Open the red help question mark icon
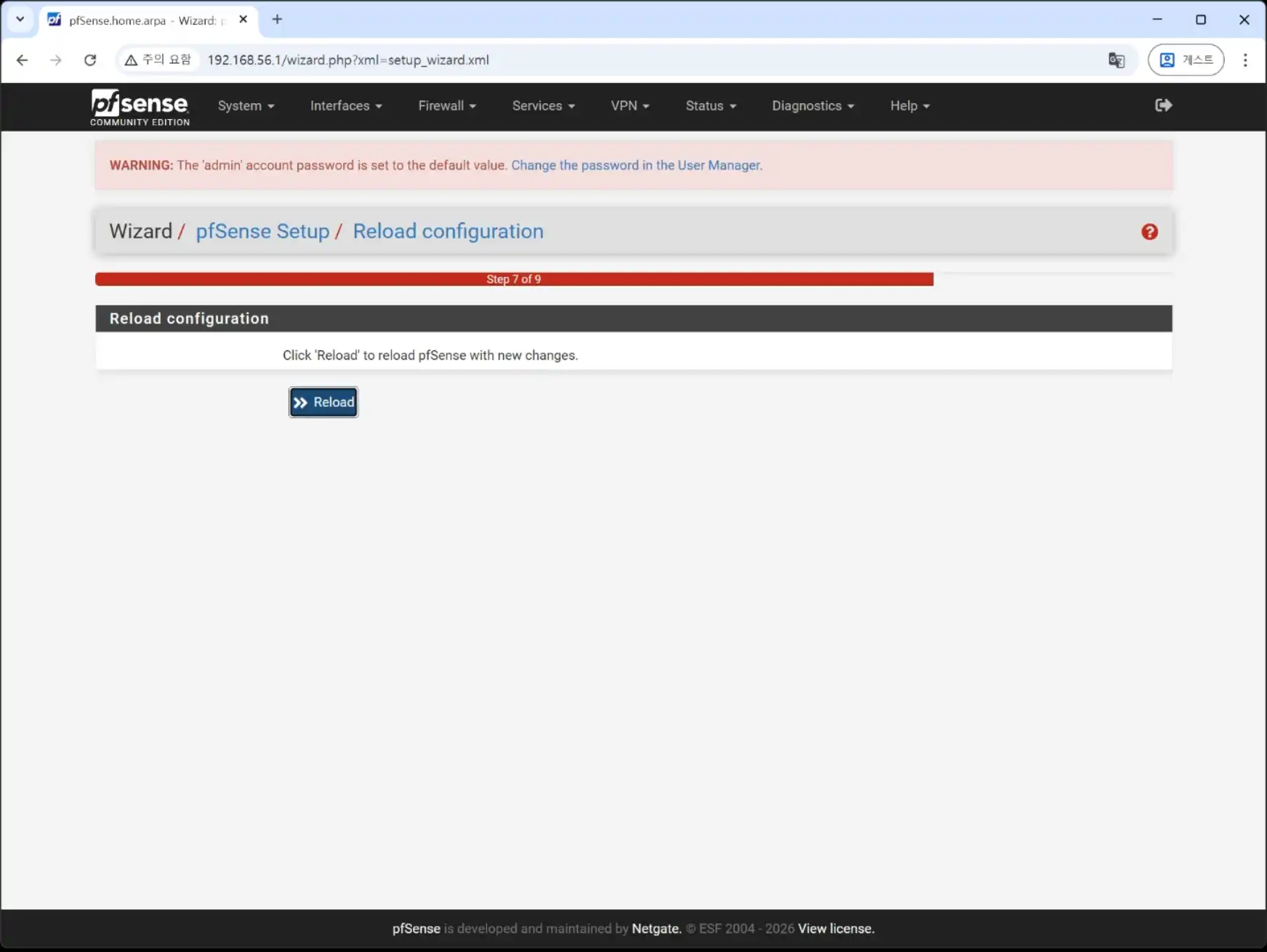This screenshot has width=1267, height=952. 1149,232
